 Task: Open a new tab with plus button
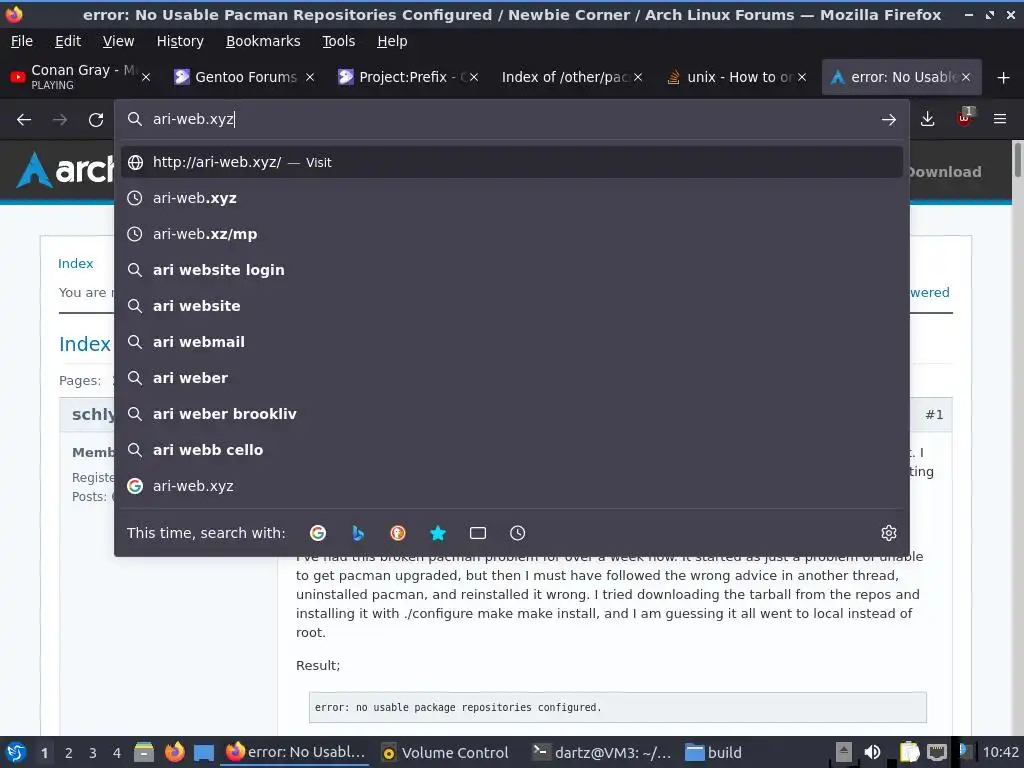(1003, 78)
